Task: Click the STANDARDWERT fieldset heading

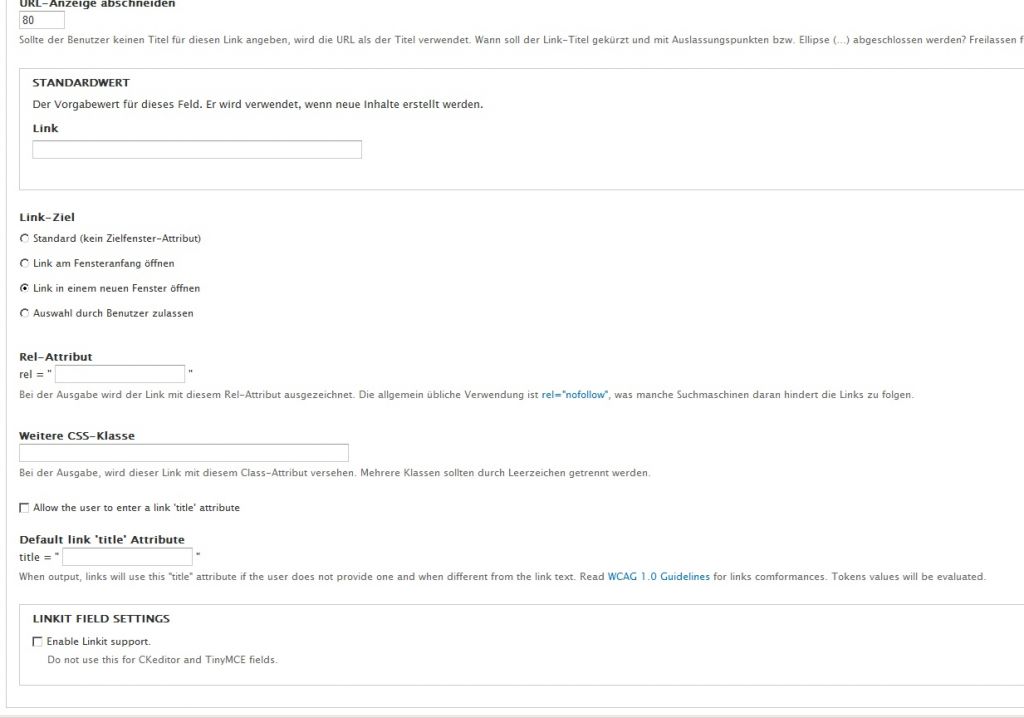Action: tap(81, 83)
